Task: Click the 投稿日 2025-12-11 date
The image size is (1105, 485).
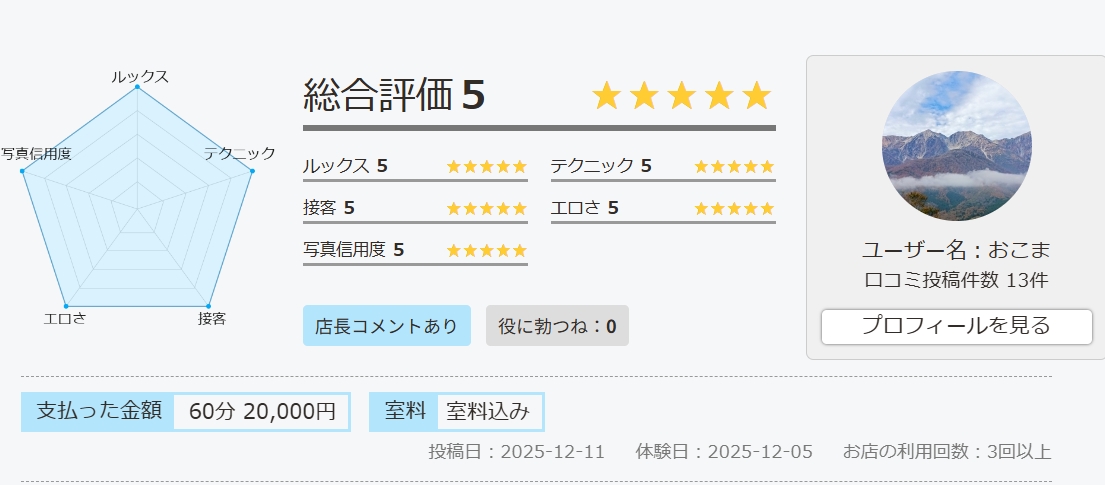Action: [x=516, y=452]
